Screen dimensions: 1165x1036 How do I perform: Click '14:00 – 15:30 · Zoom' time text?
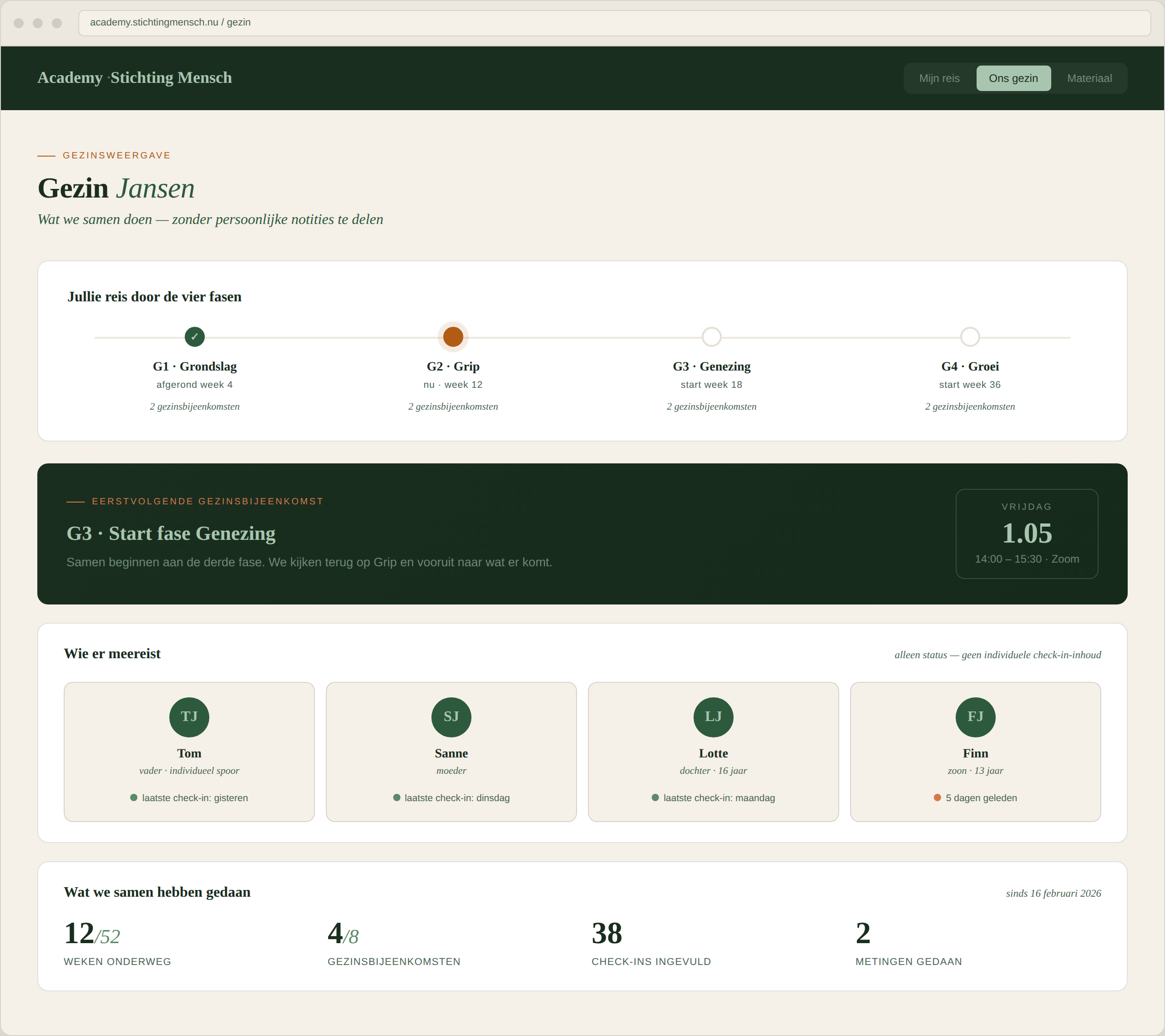(x=1027, y=559)
